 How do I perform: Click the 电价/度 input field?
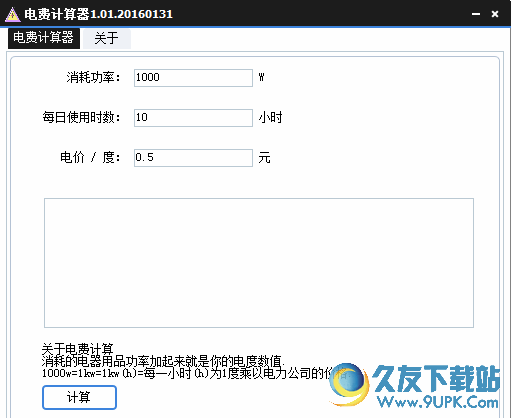[x=193, y=158]
